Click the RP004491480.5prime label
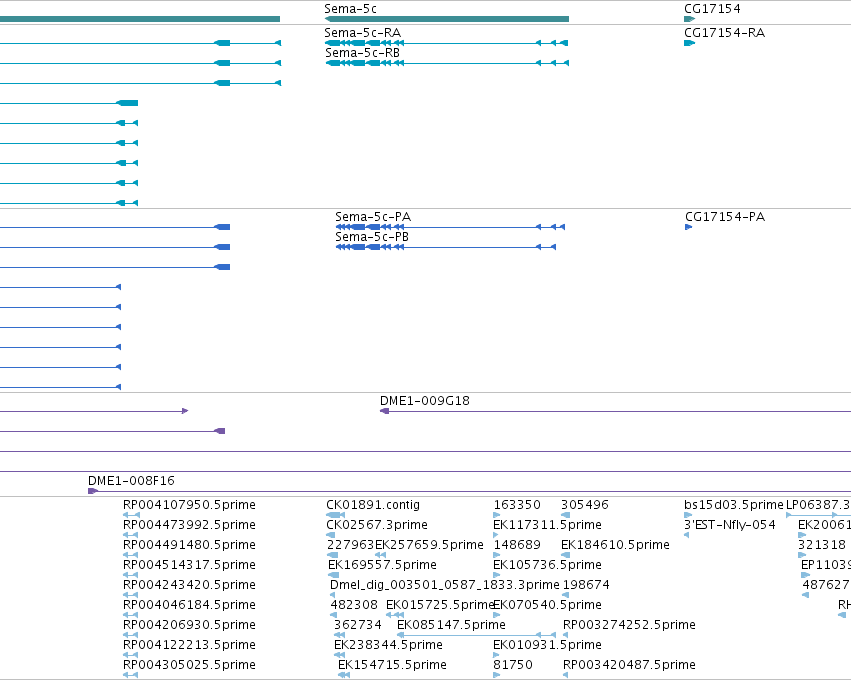 [189, 545]
